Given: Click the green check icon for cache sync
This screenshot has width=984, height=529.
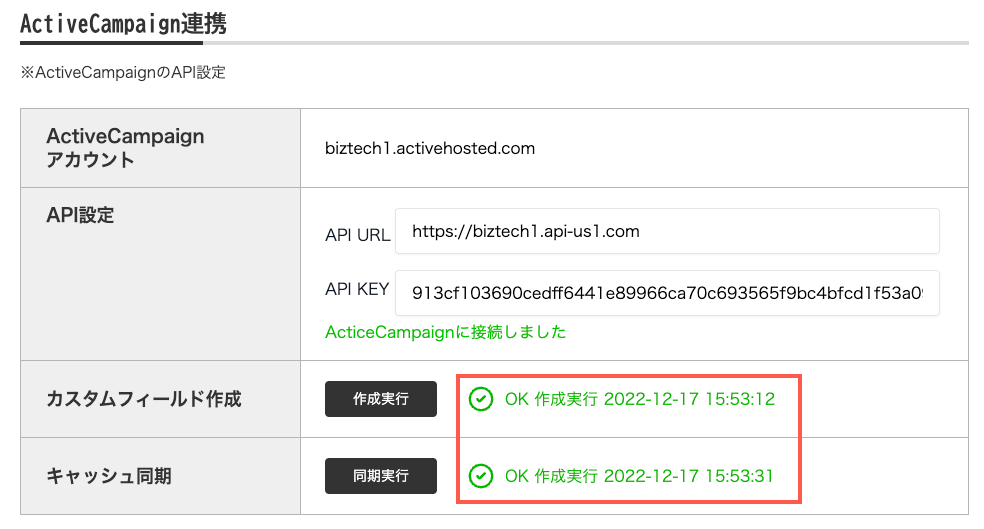Looking at the screenshot, I should click(x=480, y=476).
